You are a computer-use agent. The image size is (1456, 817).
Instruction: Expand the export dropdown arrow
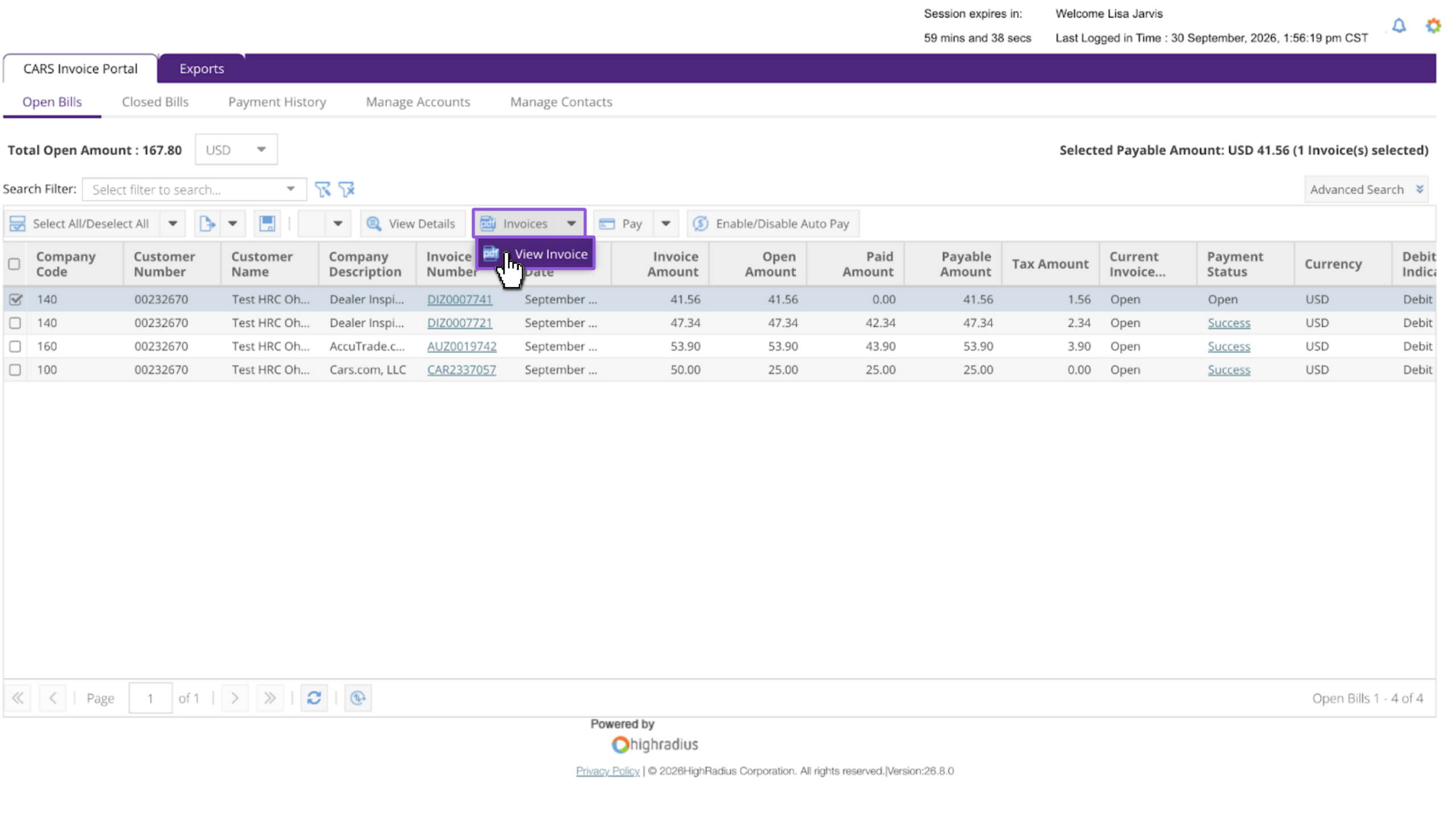[x=233, y=223]
